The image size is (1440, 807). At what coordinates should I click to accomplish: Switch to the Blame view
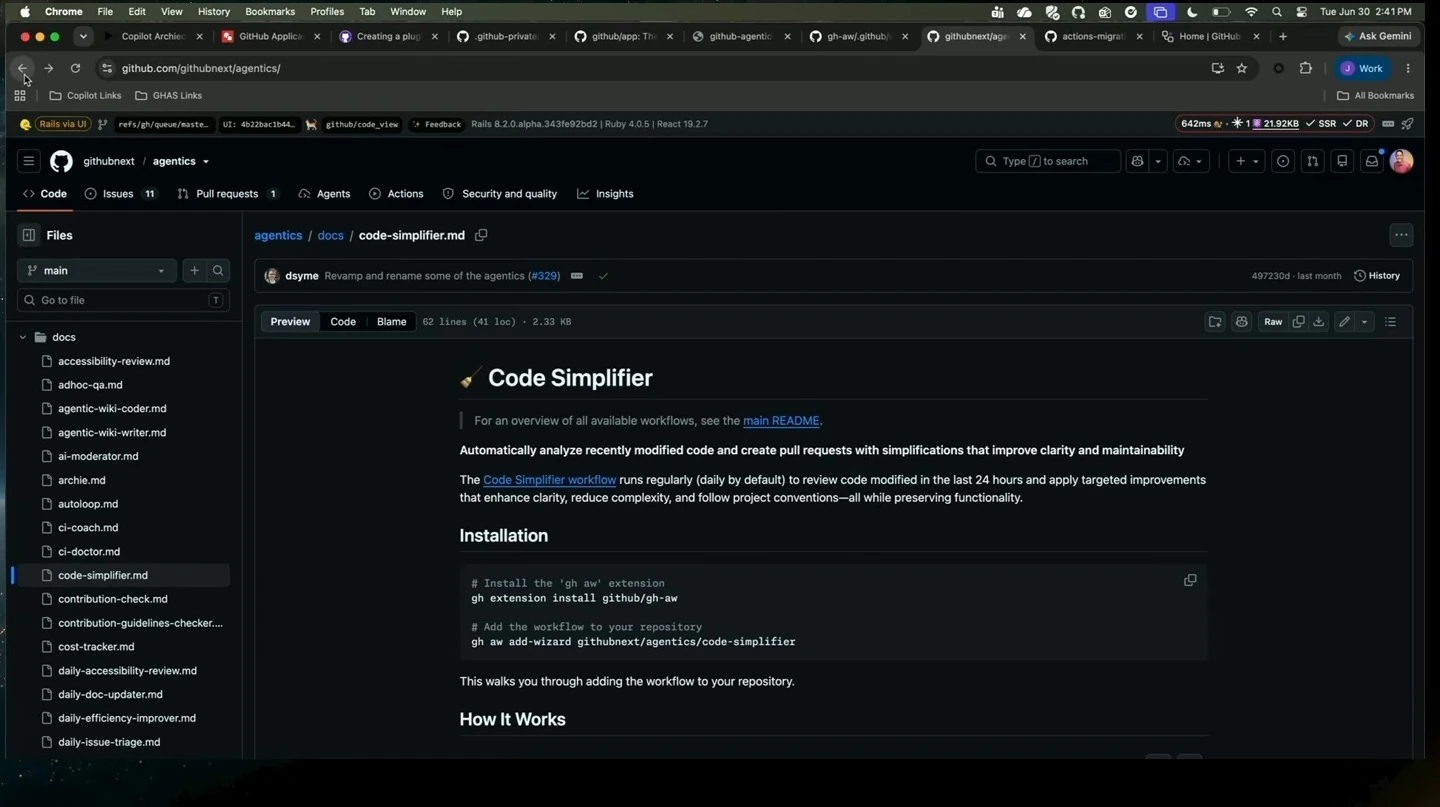tap(391, 322)
